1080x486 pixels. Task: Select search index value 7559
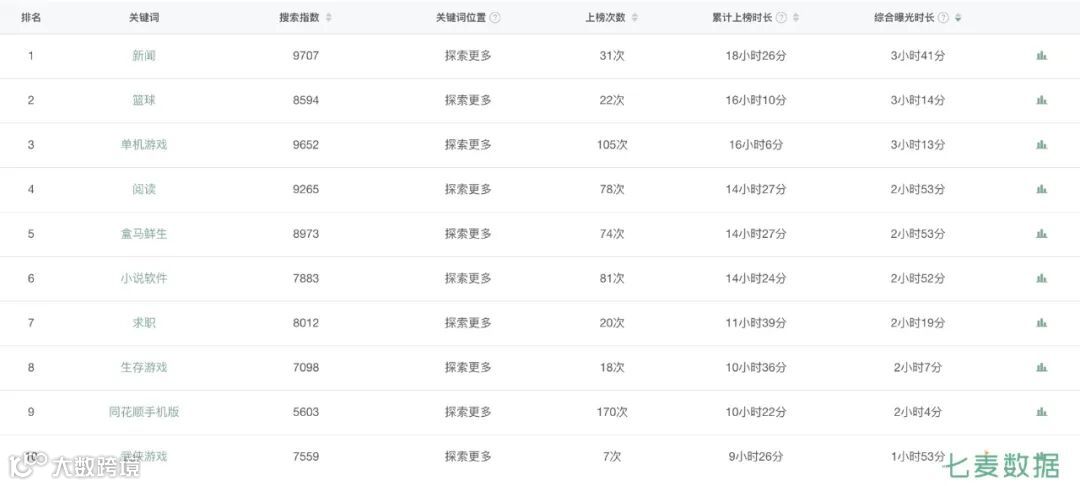(306, 456)
